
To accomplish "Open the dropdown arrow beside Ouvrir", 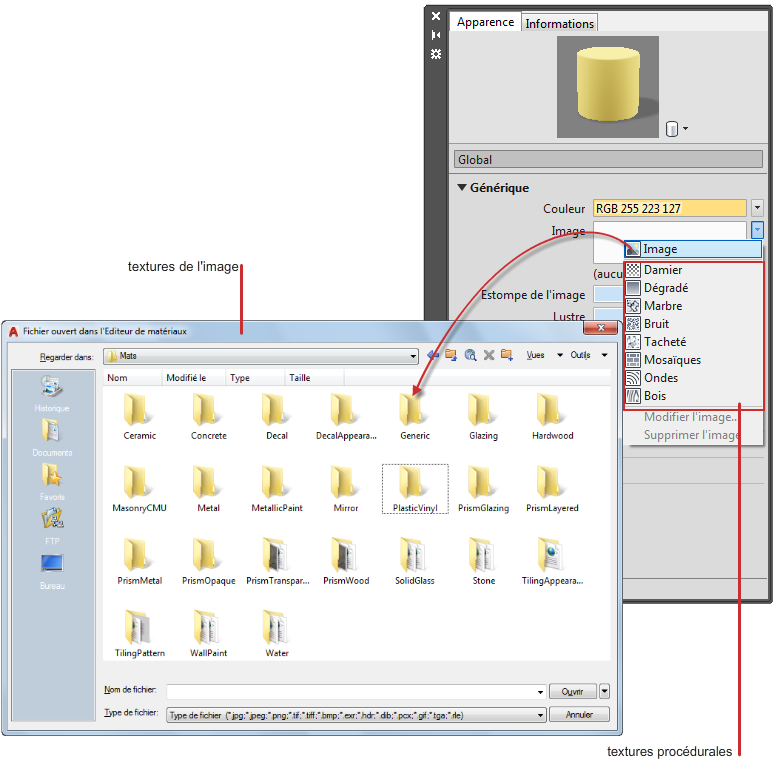I will point(604,691).
